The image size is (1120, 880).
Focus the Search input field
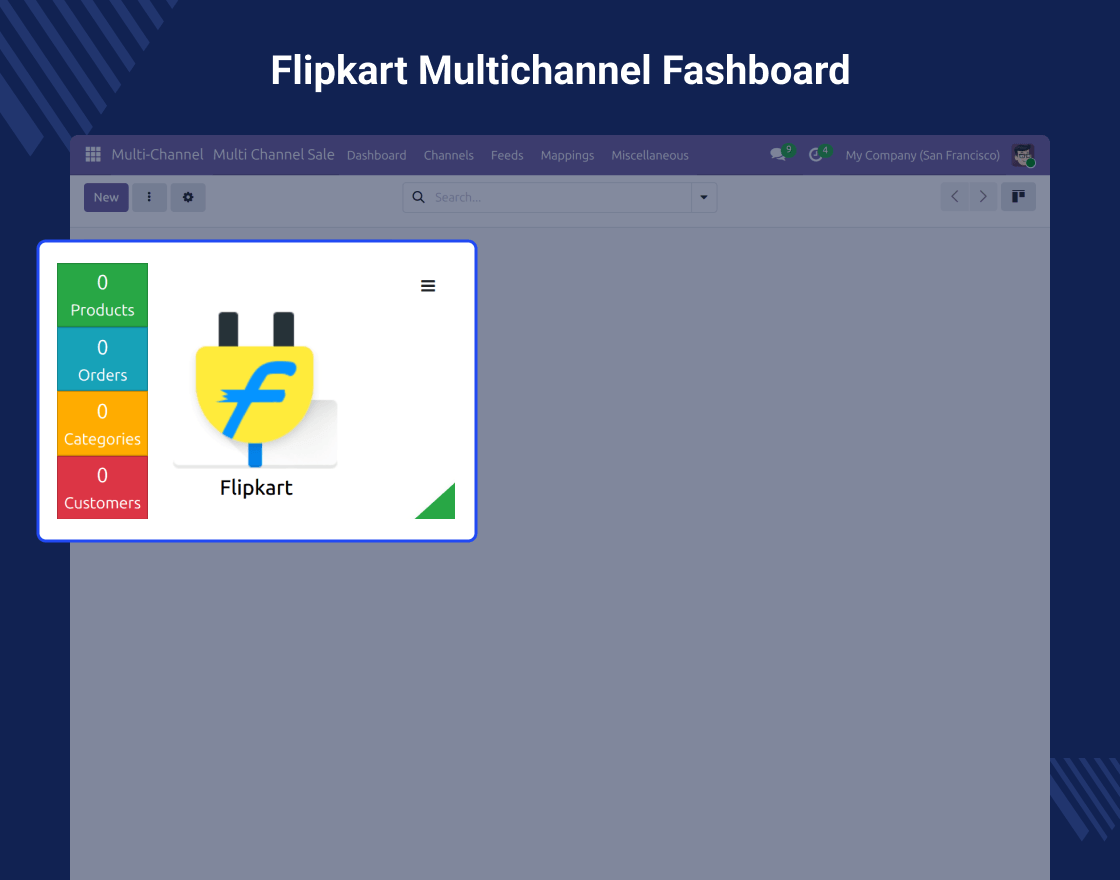coord(561,197)
